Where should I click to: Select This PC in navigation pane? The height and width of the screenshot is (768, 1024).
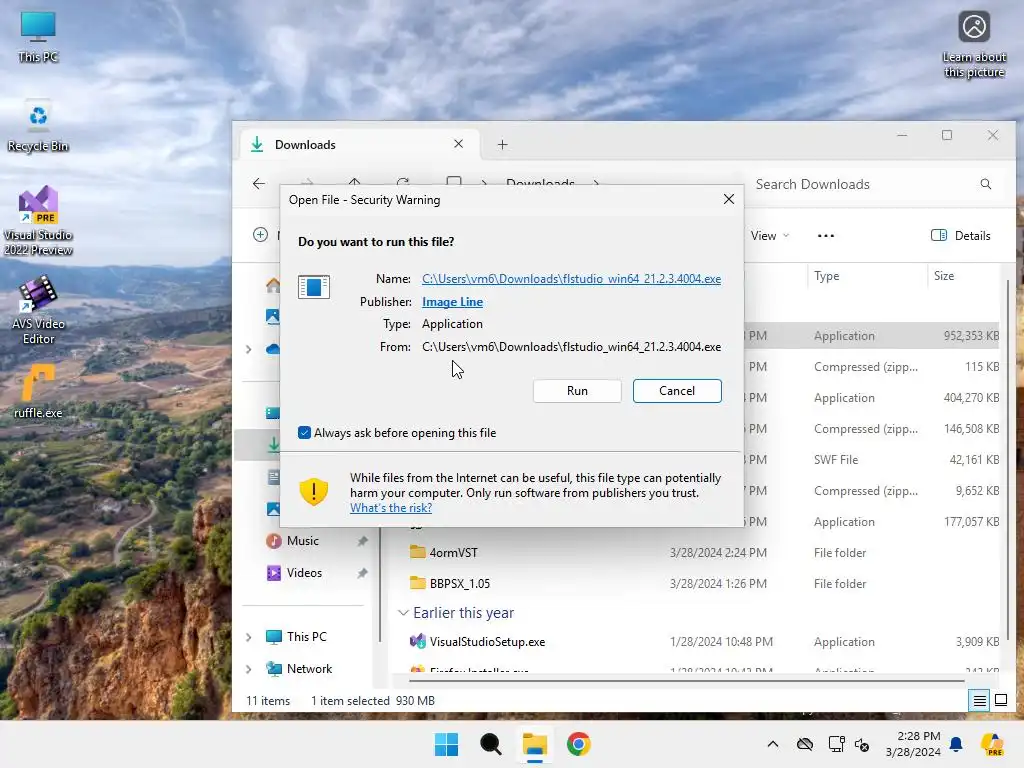pyautogui.click(x=306, y=637)
